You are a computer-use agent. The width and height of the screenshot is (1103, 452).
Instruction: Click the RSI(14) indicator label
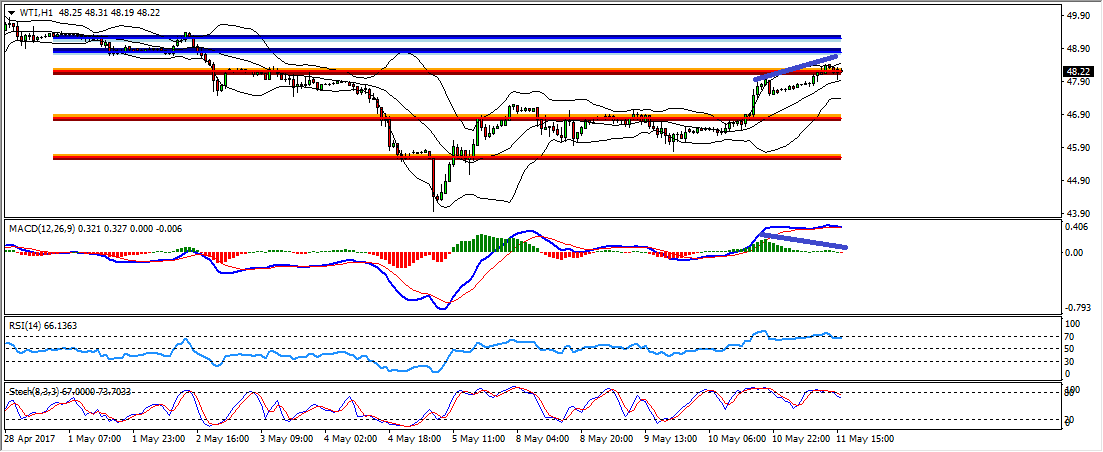[28, 325]
